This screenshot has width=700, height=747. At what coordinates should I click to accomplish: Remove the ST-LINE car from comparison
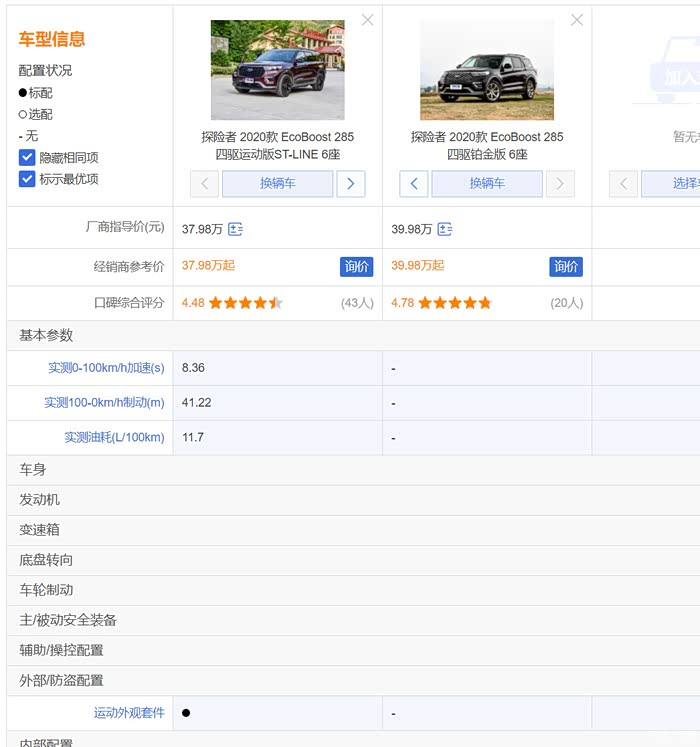pos(367,20)
